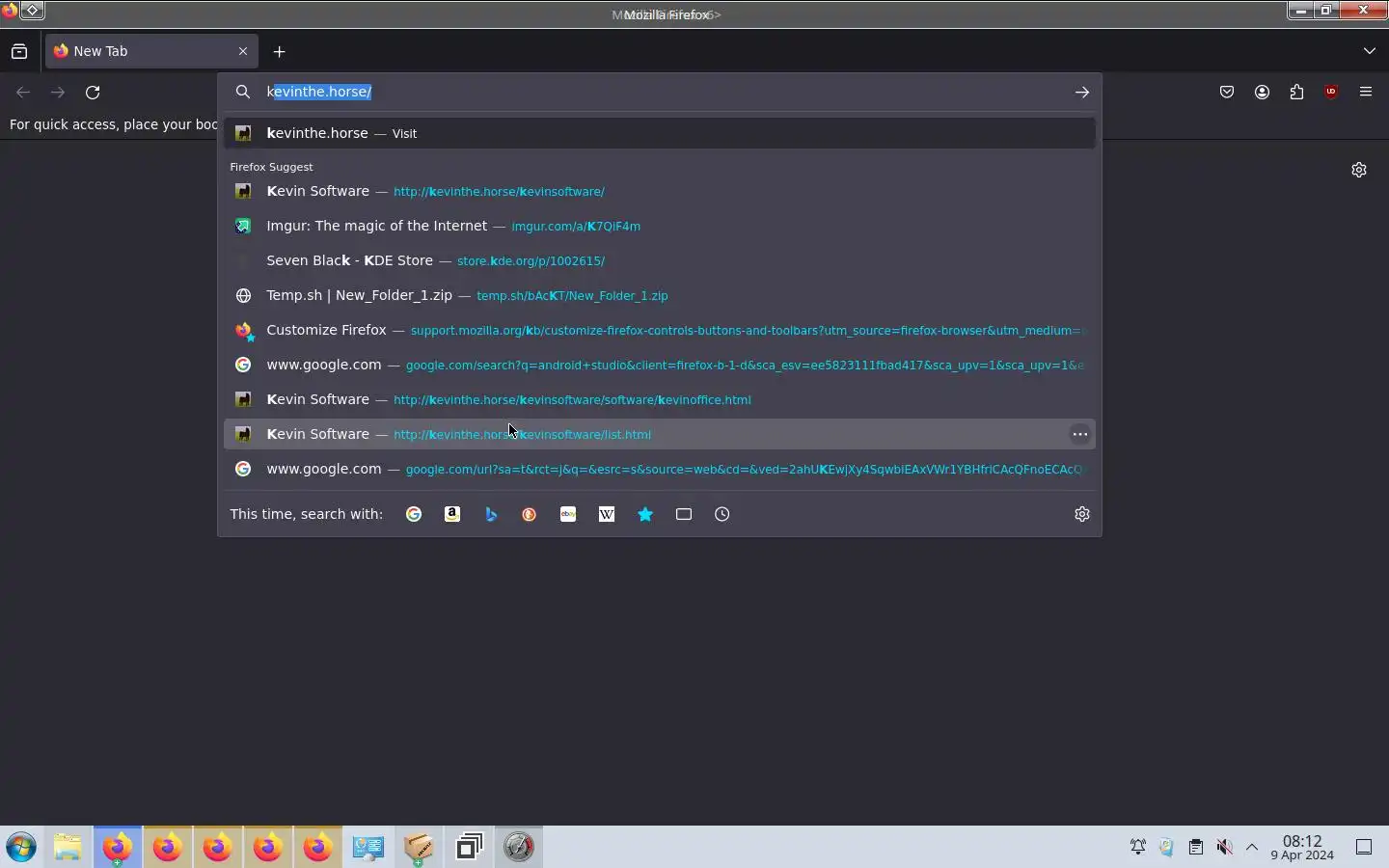Open Seven Black - KDE Store suggestion
1389x868 pixels.
tap(660, 260)
